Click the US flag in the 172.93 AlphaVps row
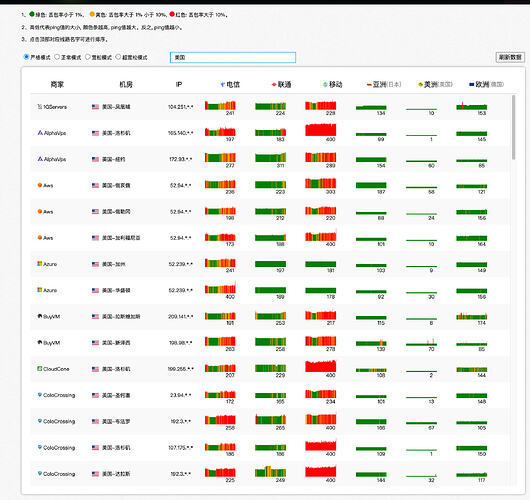Screen dimensions: 530x500 tap(95, 159)
